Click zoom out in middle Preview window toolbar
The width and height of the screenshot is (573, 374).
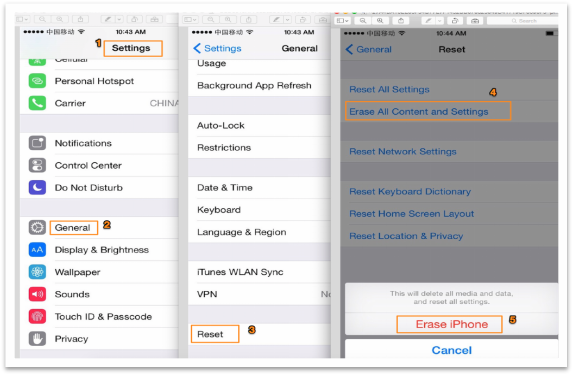point(211,19)
